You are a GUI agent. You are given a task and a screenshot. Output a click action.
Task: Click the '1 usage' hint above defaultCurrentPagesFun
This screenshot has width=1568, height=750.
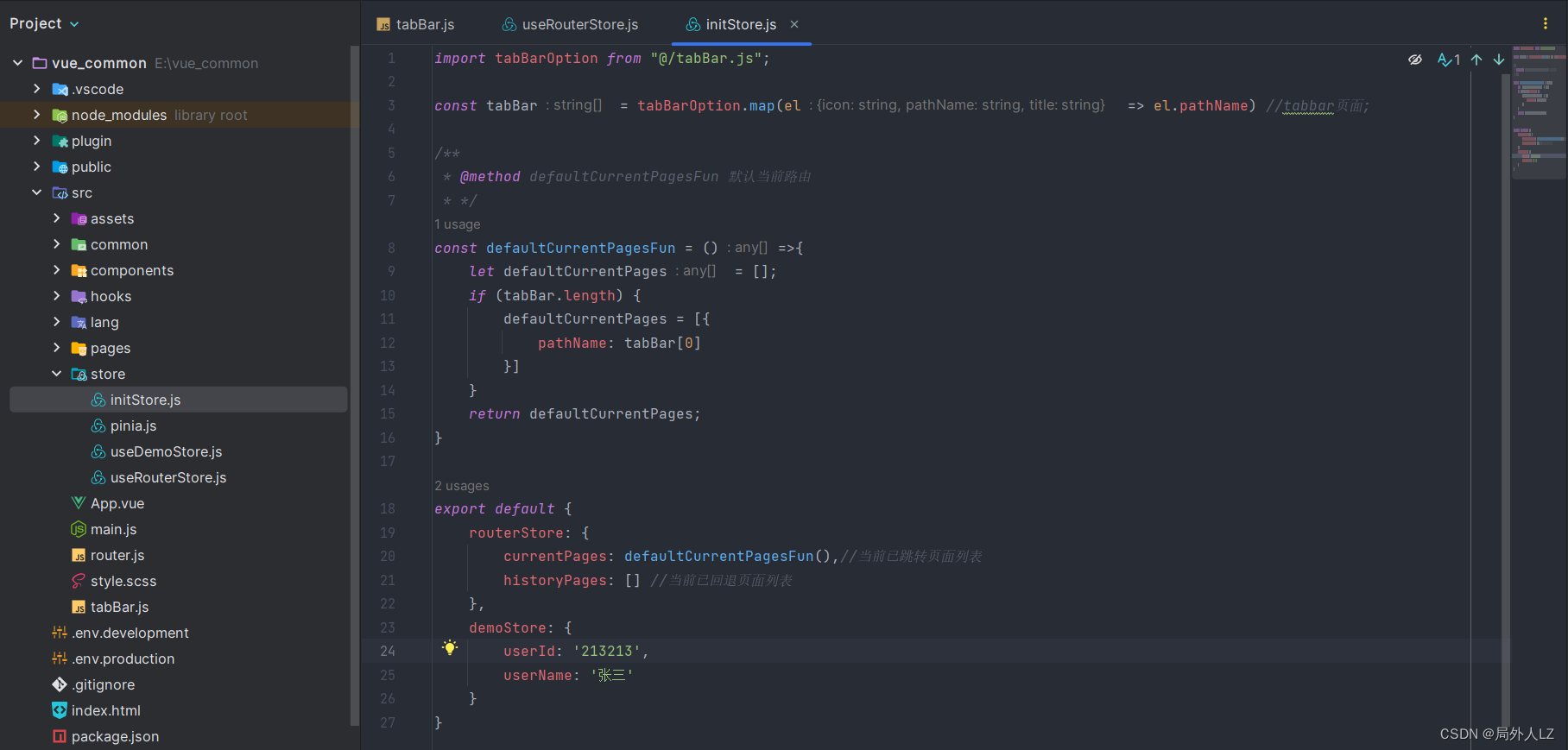[458, 224]
